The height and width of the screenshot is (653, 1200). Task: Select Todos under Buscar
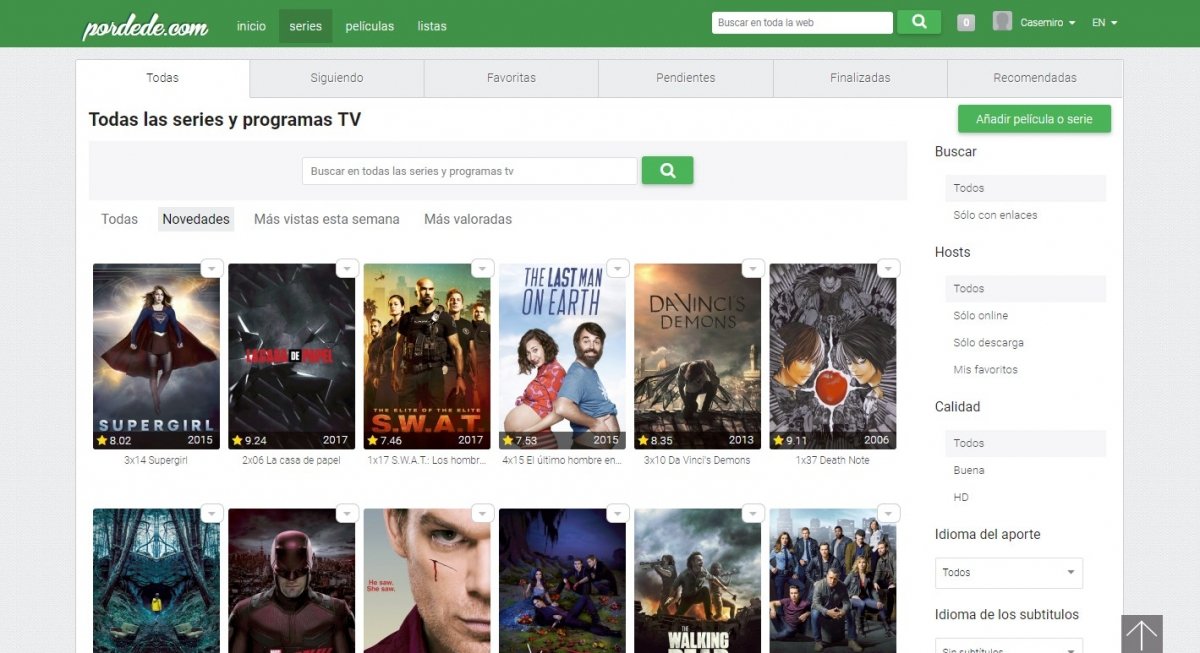(x=1025, y=188)
